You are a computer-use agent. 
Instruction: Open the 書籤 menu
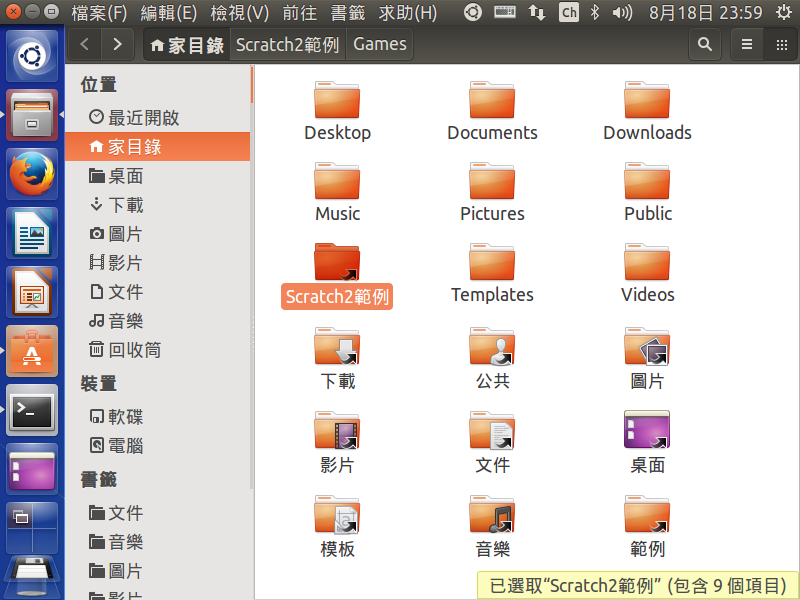pos(347,13)
